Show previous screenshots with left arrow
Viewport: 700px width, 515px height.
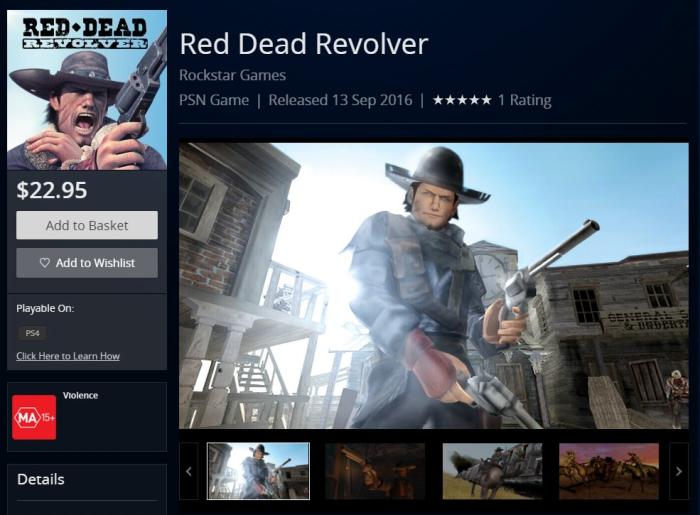[189, 471]
